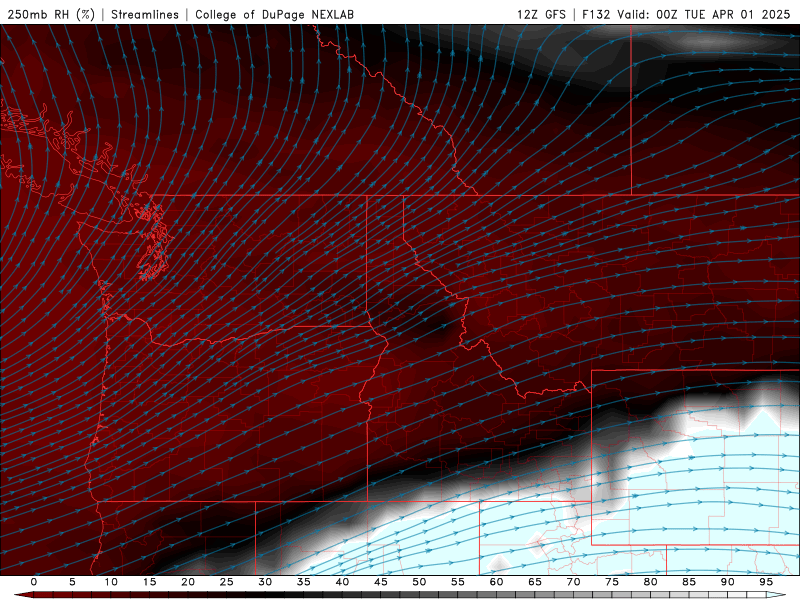The width and height of the screenshot is (800, 600).
Task: Click the colorbar label '0'
Action: [x=34, y=582]
